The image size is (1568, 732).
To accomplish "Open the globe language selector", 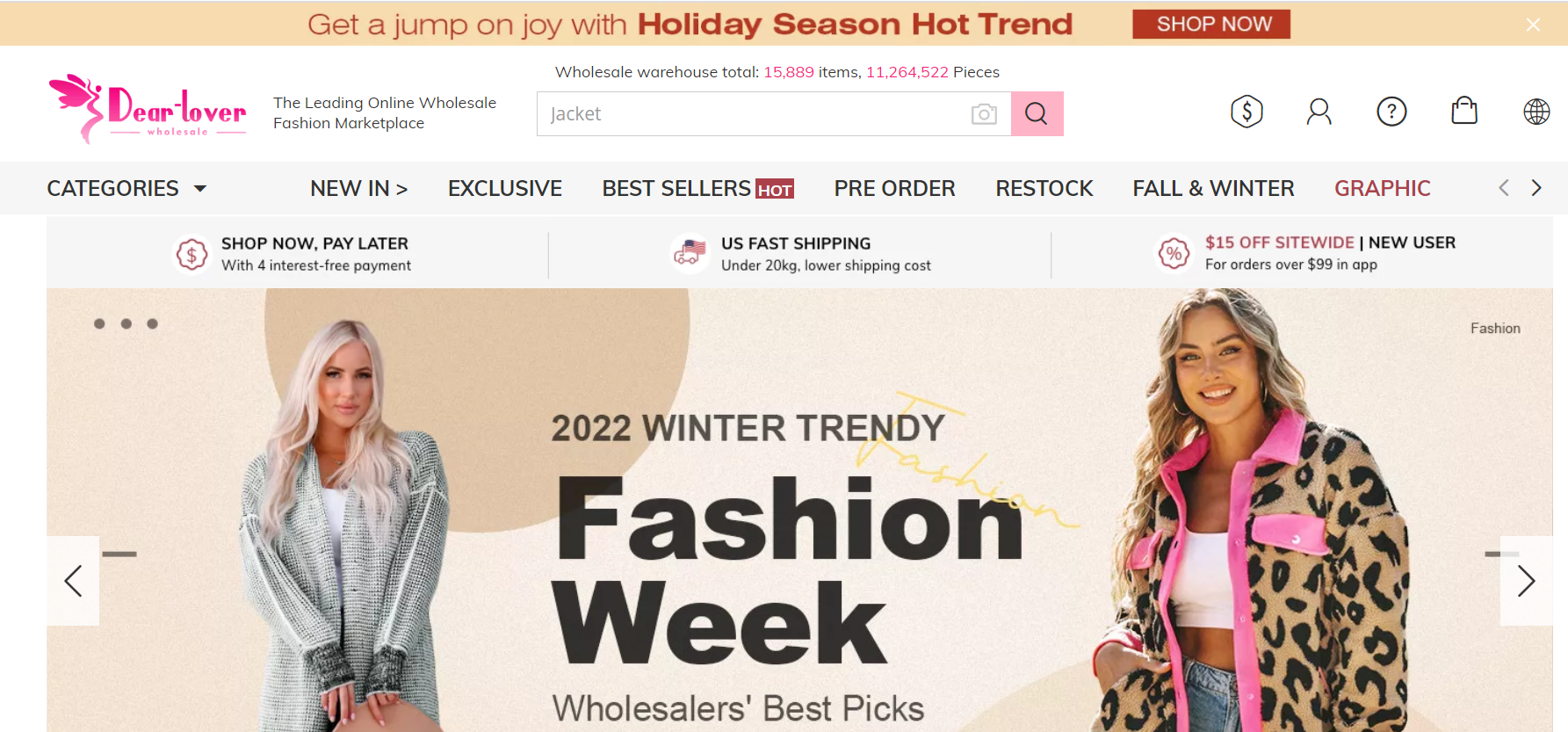I will click(x=1536, y=112).
